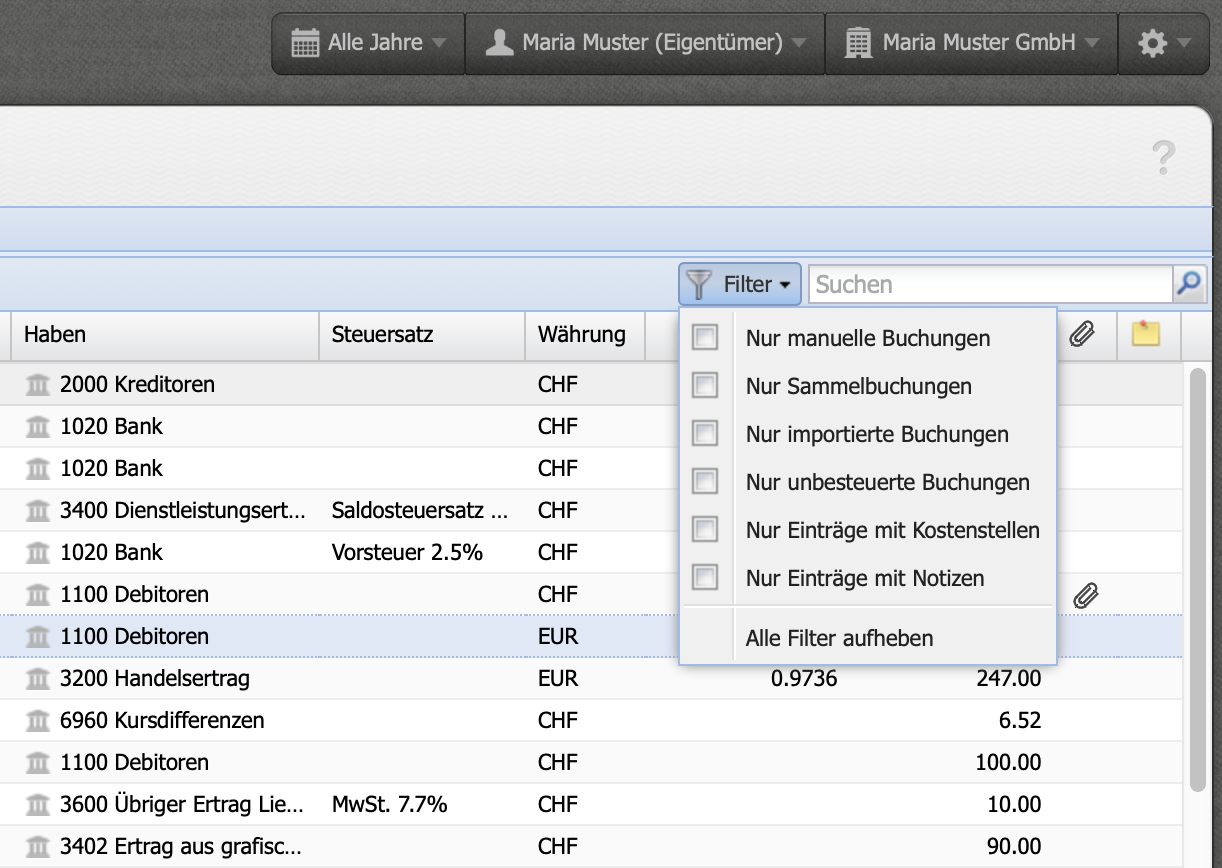This screenshot has width=1222, height=868.
Task: Click the help question mark
Action: (1163, 158)
